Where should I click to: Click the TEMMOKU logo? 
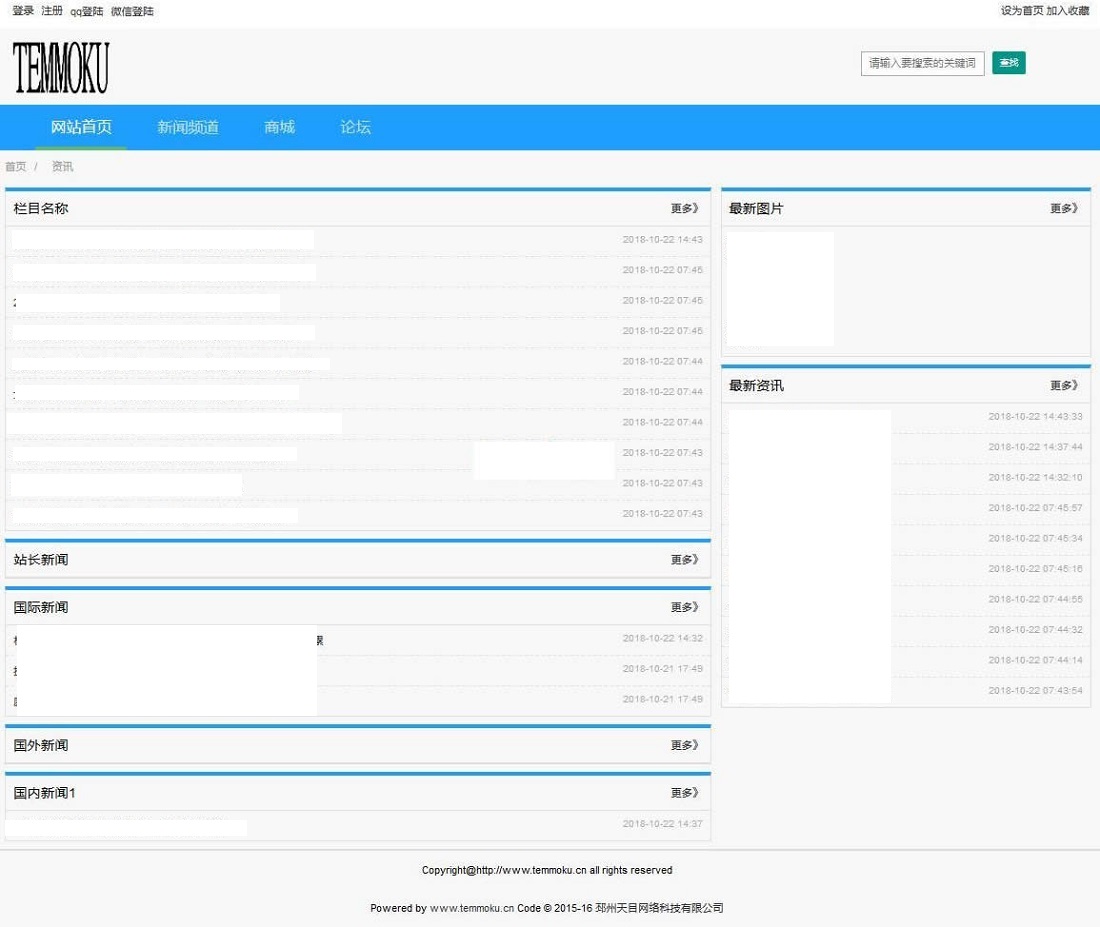pos(61,68)
